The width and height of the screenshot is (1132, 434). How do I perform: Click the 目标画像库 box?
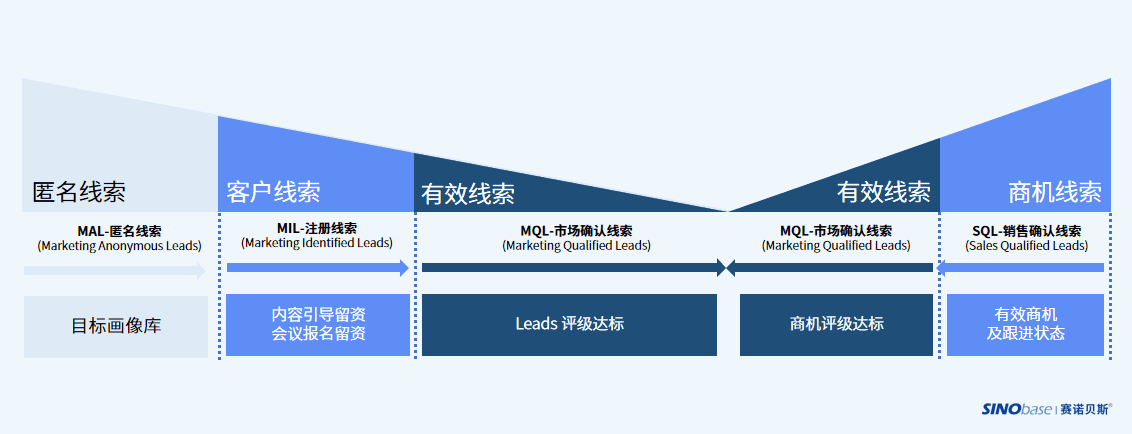116,326
